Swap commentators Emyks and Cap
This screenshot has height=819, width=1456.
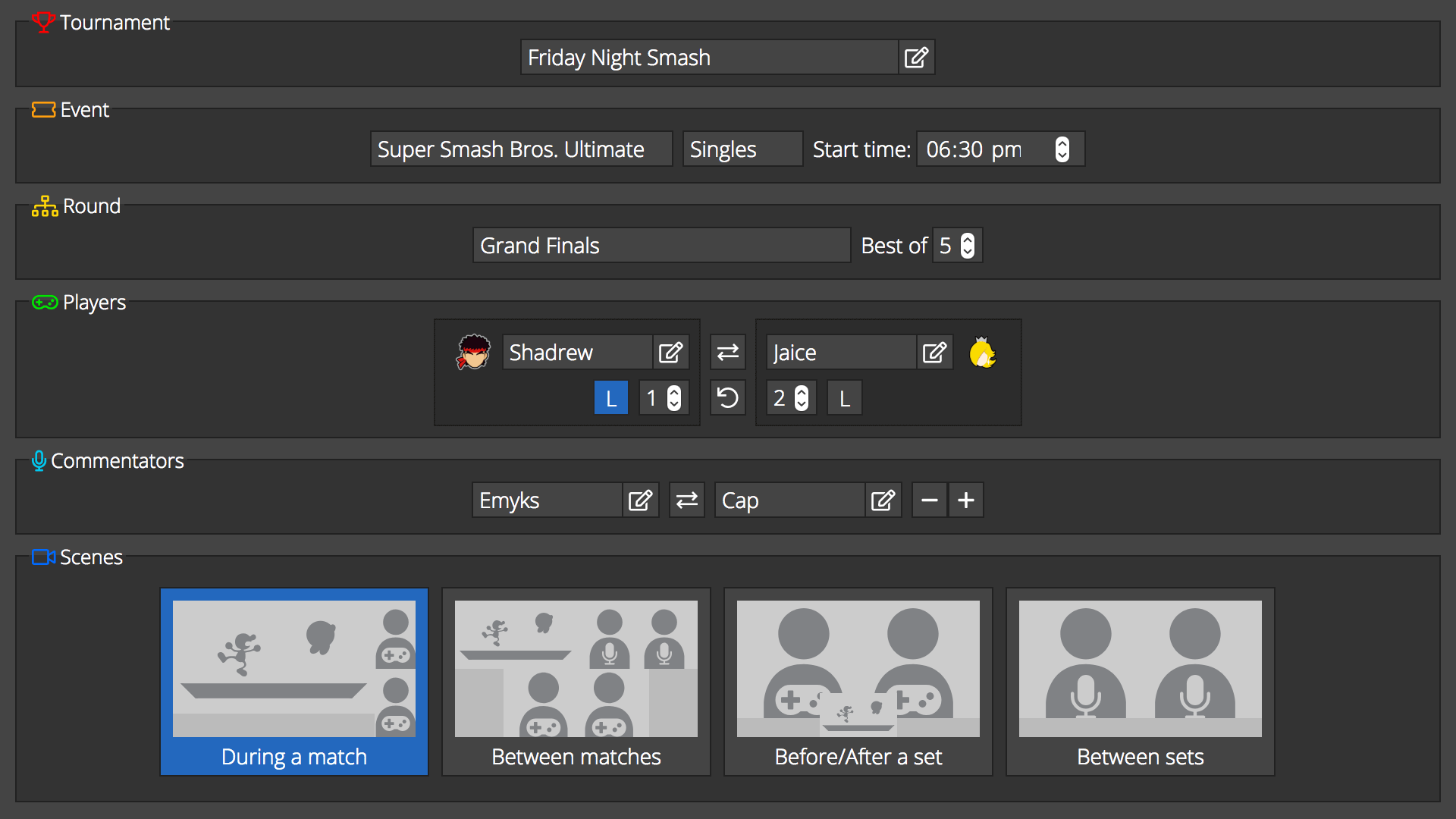click(687, 500)
